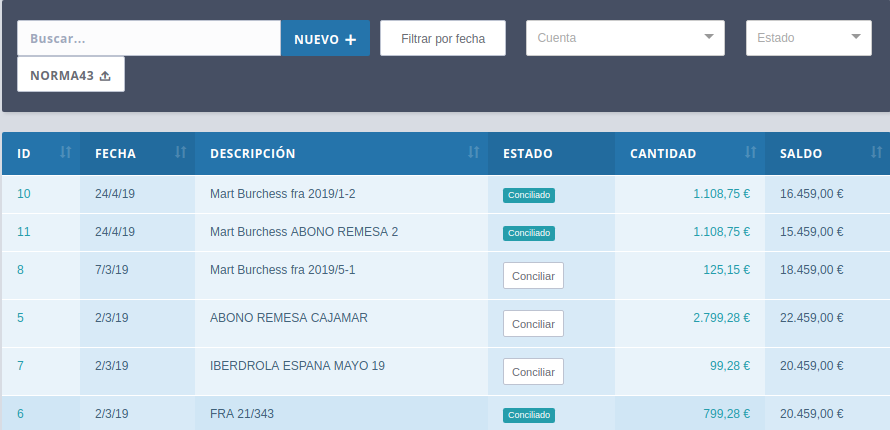The width and height of the screenshot is (890, 430).
Task: Conciliar the Mart Burchess fra 2019/5-1 row
Action: click(532, 276)
